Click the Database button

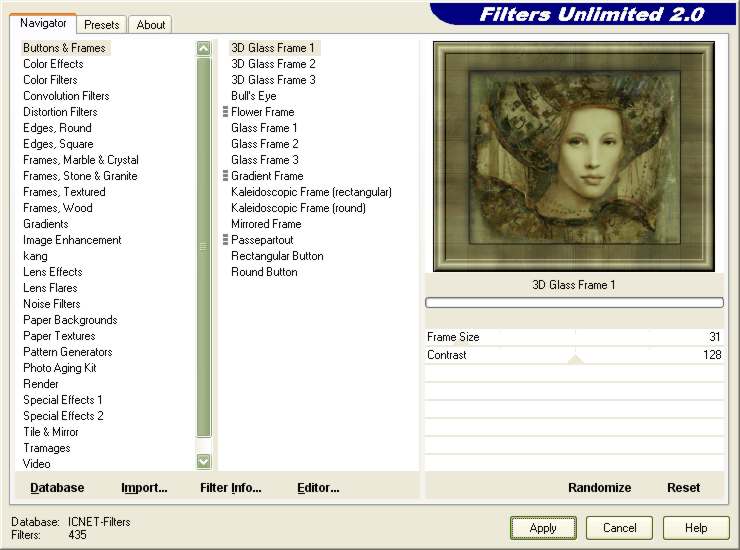click(57, 488)
